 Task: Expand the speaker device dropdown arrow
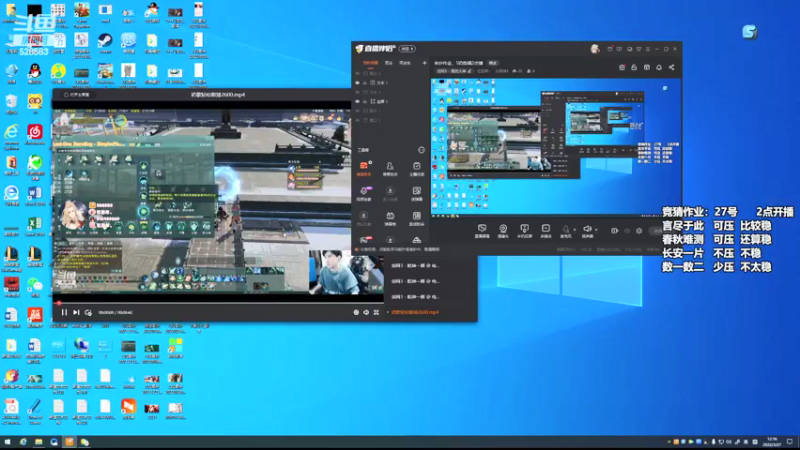tap(596, 230)
